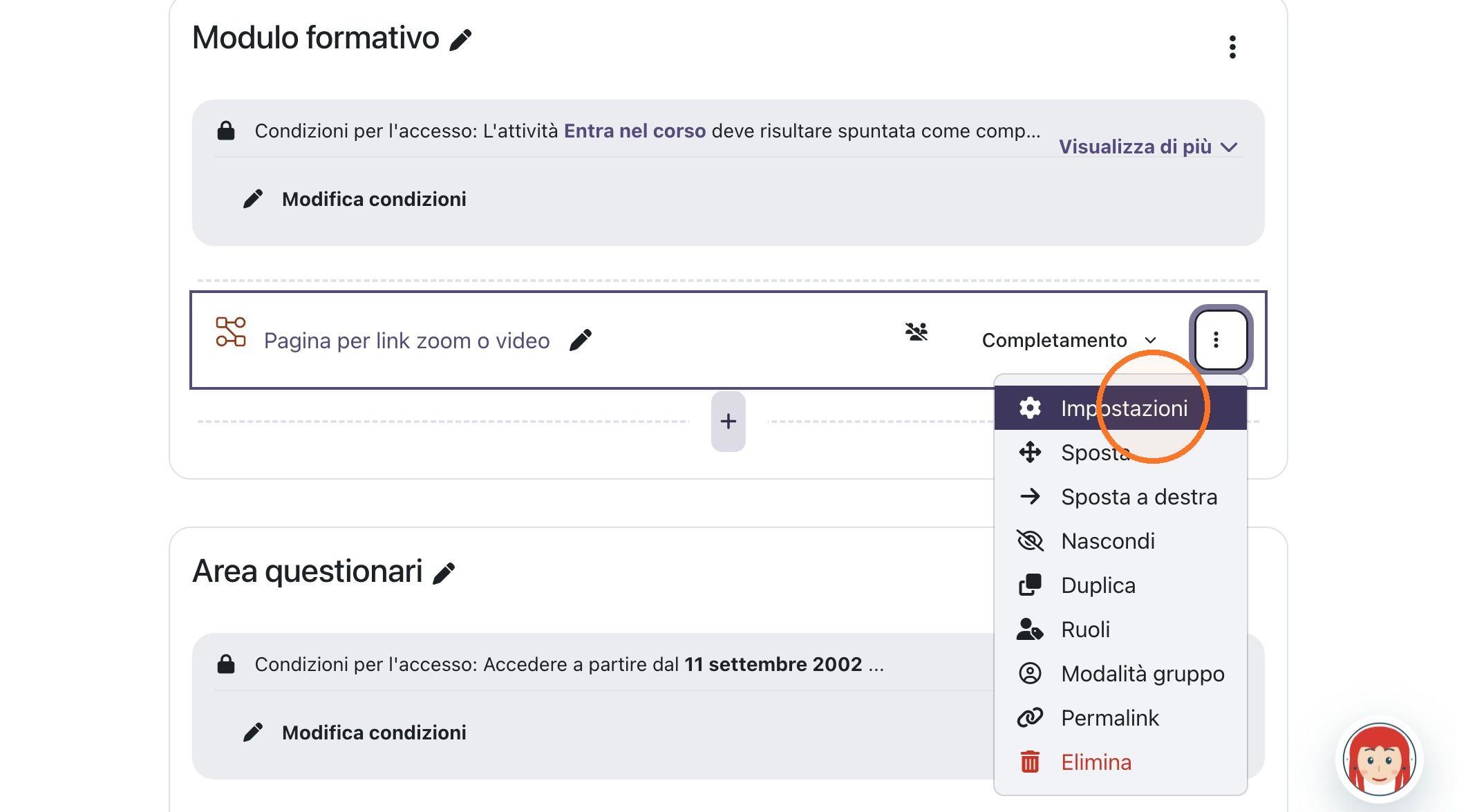
Task: Click the plus button to add an activity
Action: click(728, 422)
